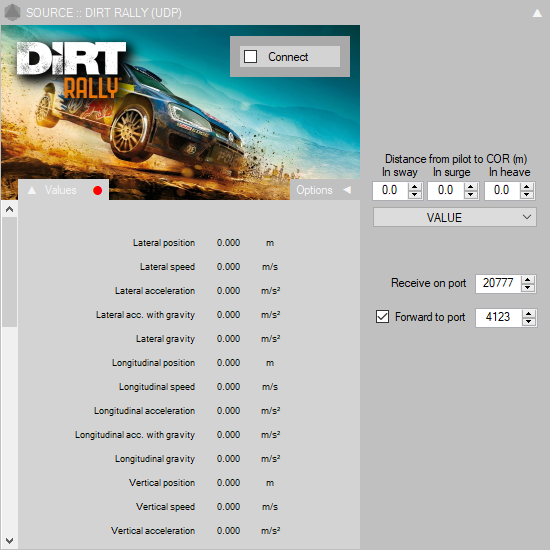Open the Values tab
The width and height of the screenshot is (550, 550).
tap(63, 190)
